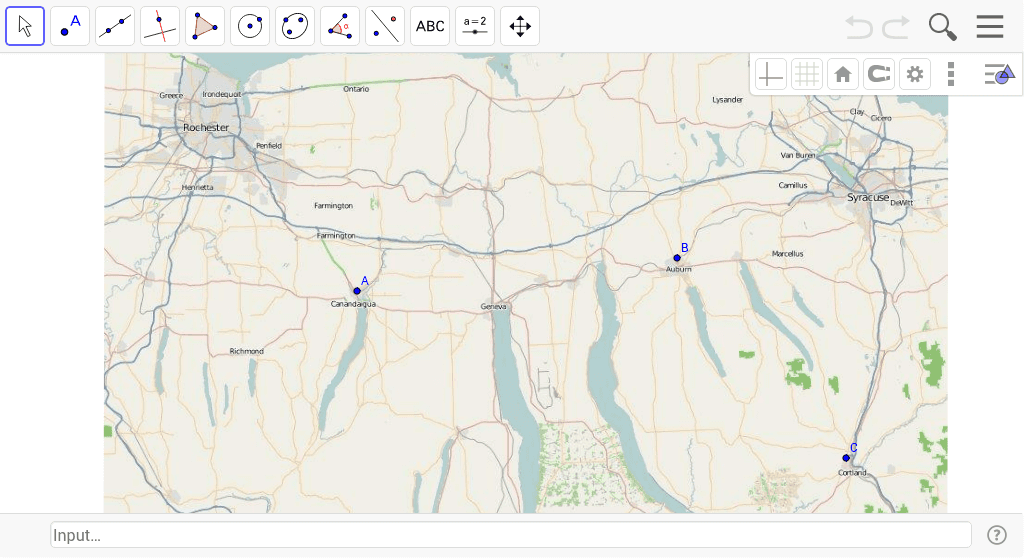Viewport: 1024px width, 558px height.
Task: Select the Reflect about Line tool
Action: point(385,26)
